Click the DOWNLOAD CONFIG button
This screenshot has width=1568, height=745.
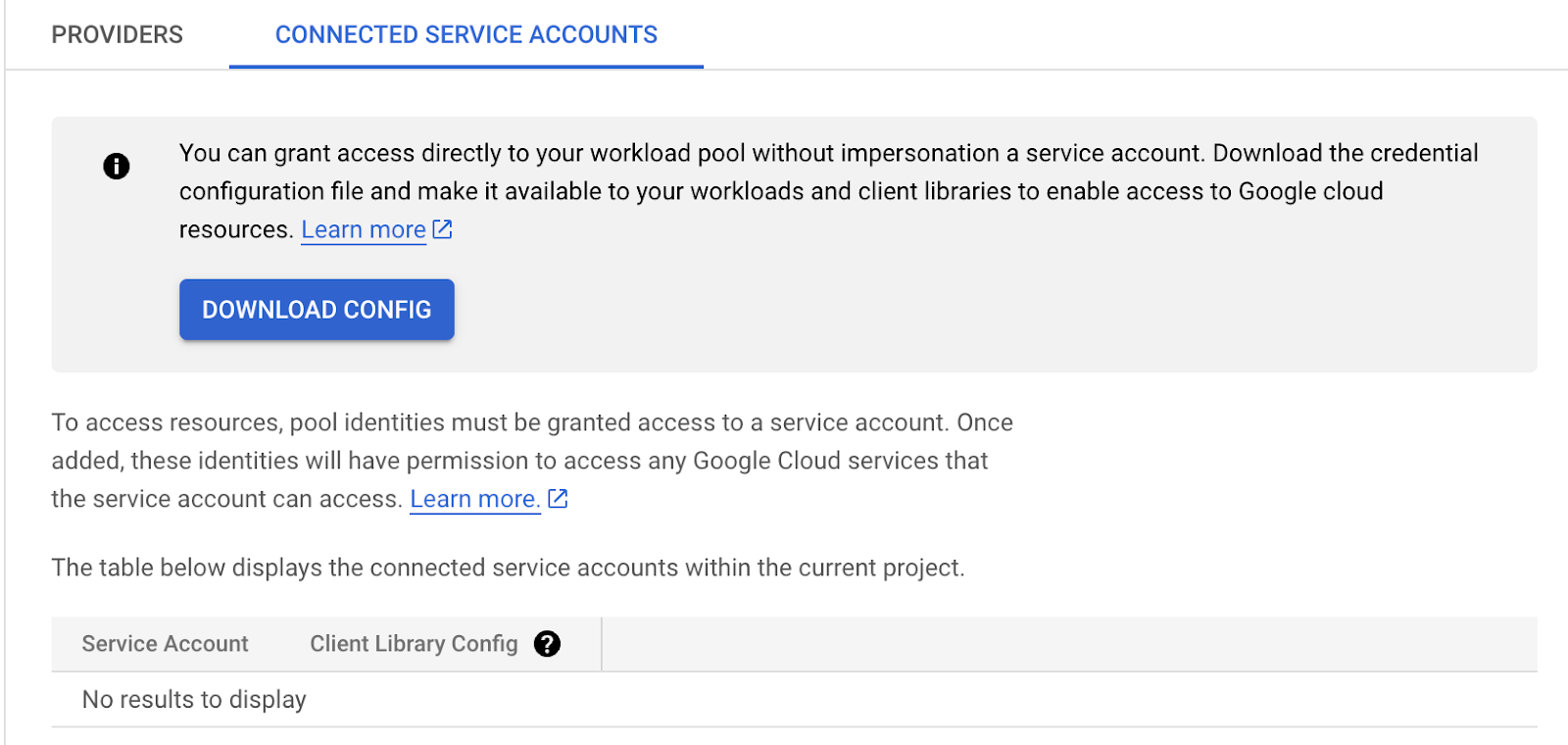point(316,309)
